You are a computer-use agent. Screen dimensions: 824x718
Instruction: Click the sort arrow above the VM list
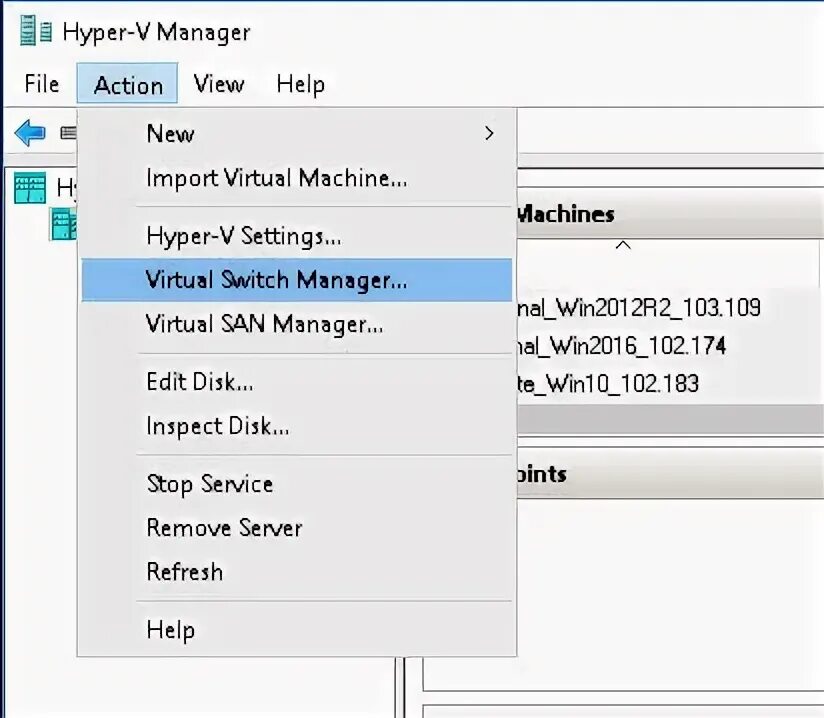(623, 245)
